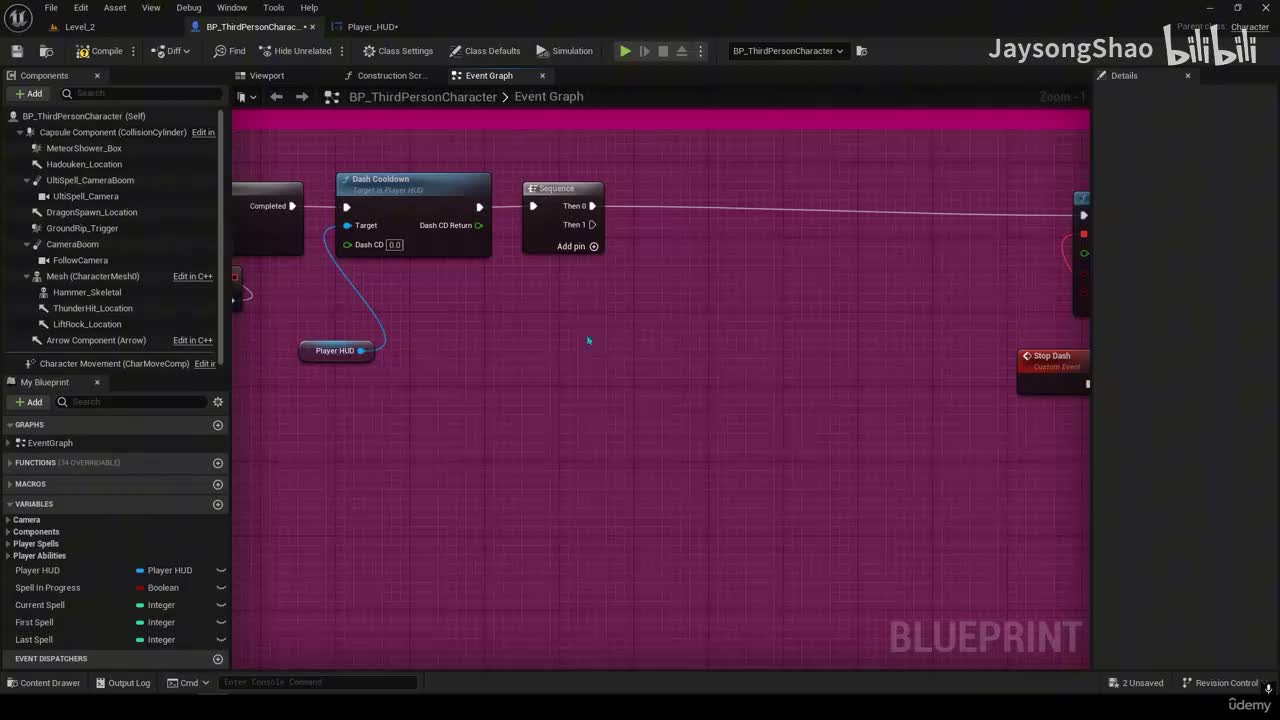Toggle Hide Unrelated nodes
The image size is (1280, 720).
(x=295, y=51)
